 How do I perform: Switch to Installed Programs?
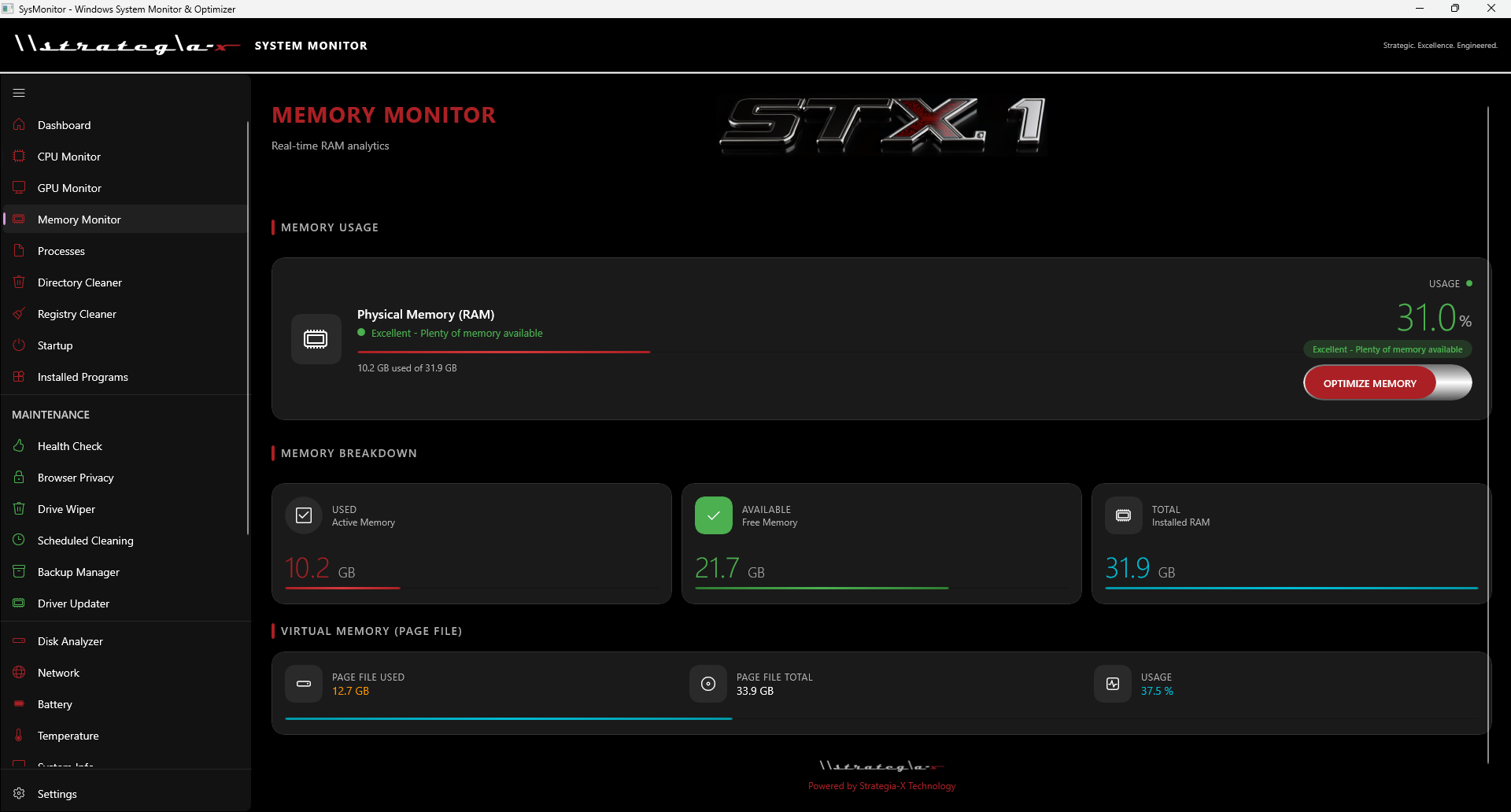tap(83, 377)
